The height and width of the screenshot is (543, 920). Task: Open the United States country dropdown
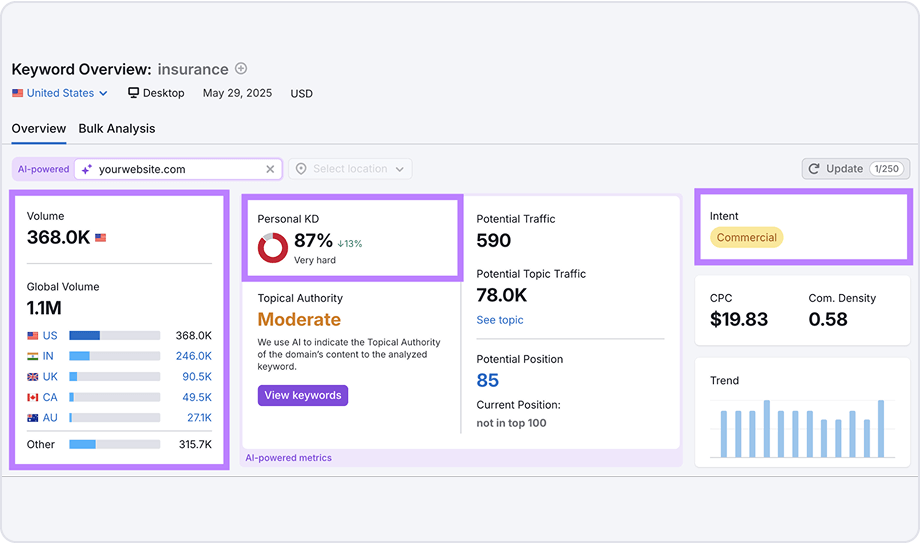[x=60, y=93]
